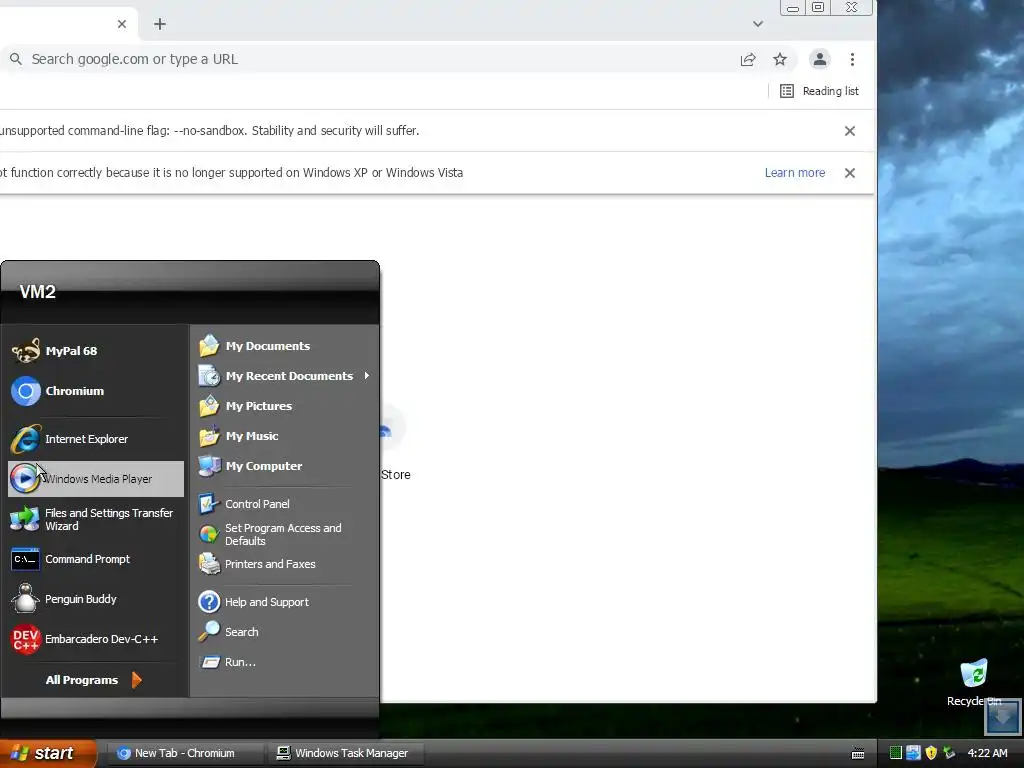Click the Start button
The height and width of the screenshot is (768, 1024).
47,753
